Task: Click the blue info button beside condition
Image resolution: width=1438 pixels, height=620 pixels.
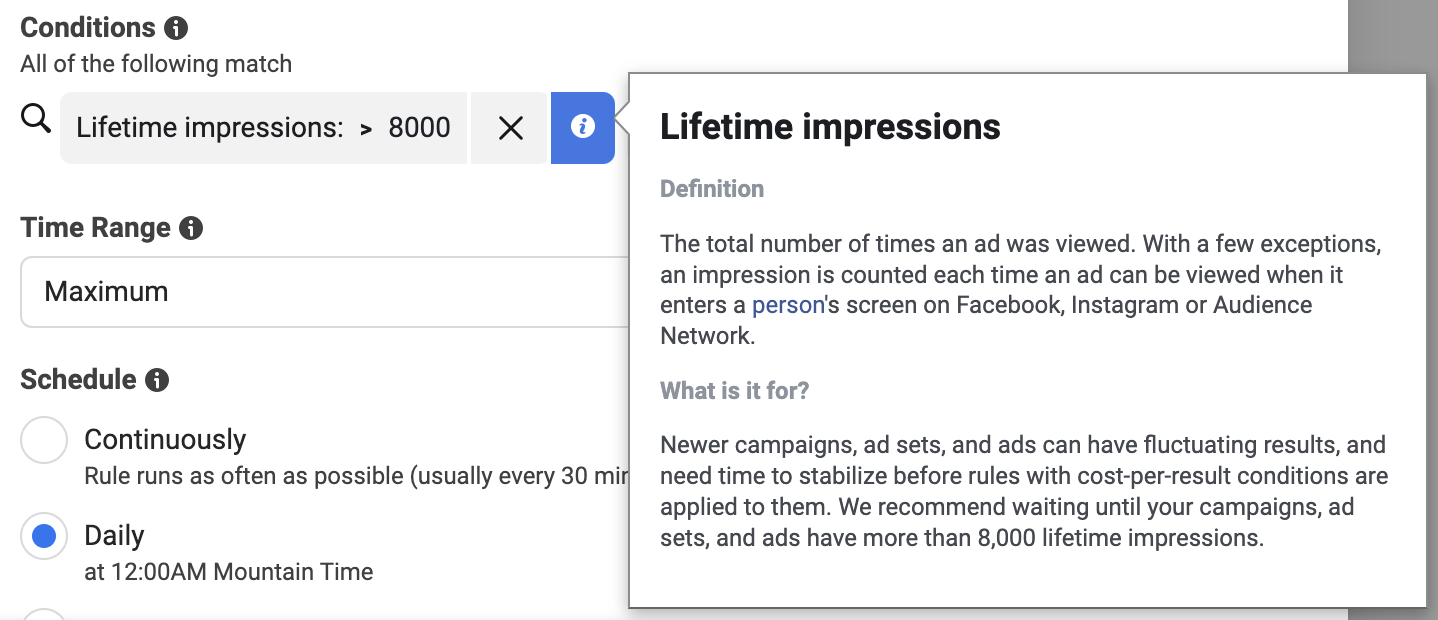Action: (x=582, y=128)
